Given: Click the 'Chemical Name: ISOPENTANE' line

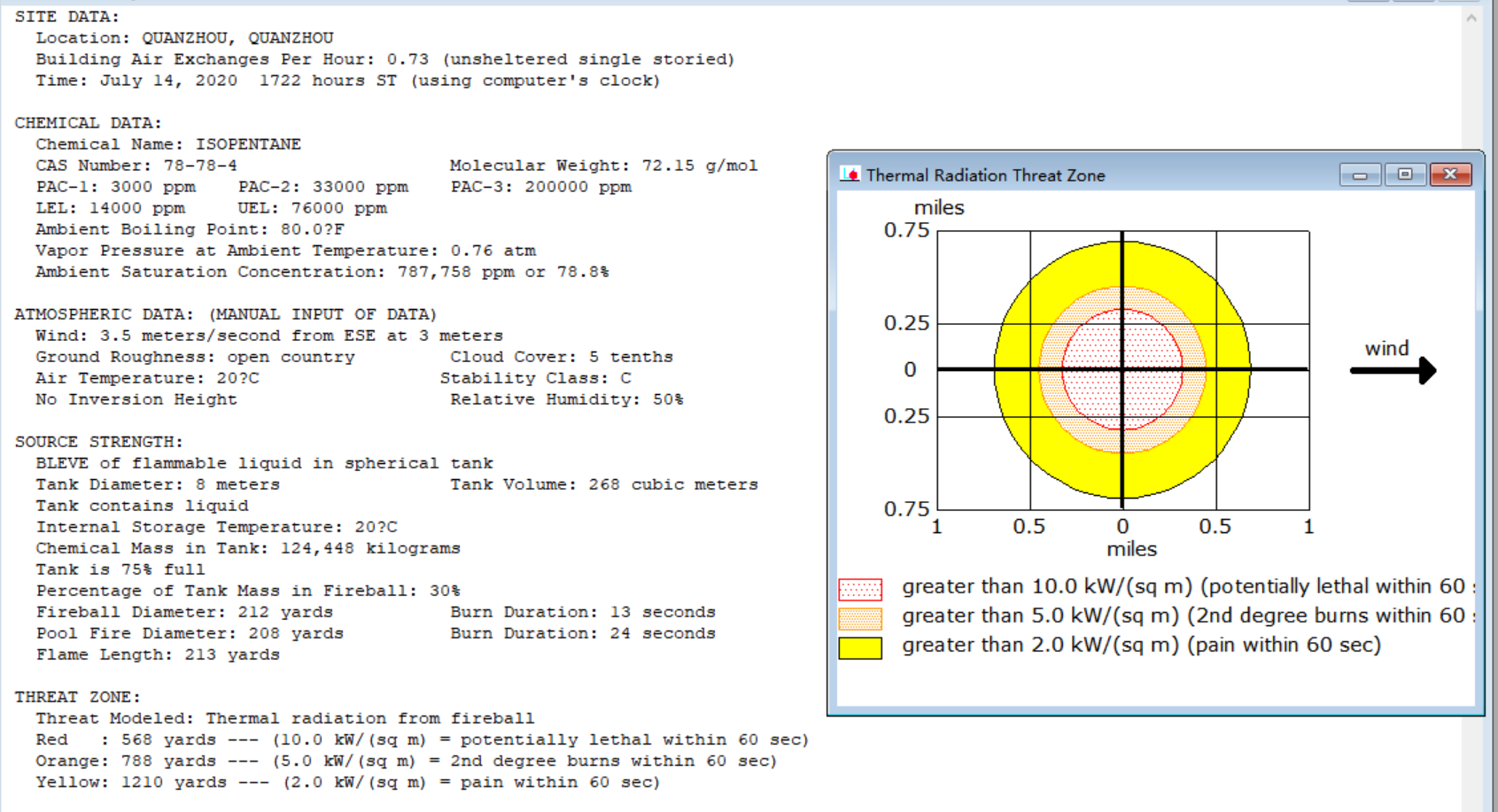Looking at the screenshot, I should point(168,144).
